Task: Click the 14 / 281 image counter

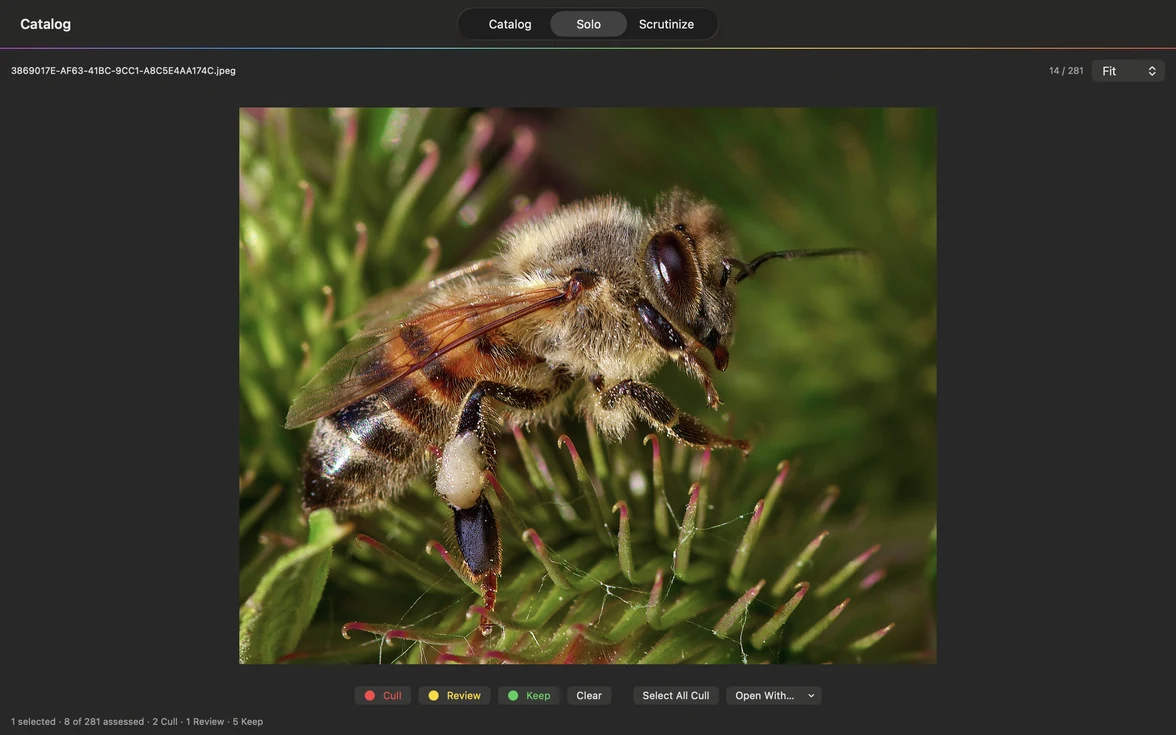Action: click(1066, 70)
